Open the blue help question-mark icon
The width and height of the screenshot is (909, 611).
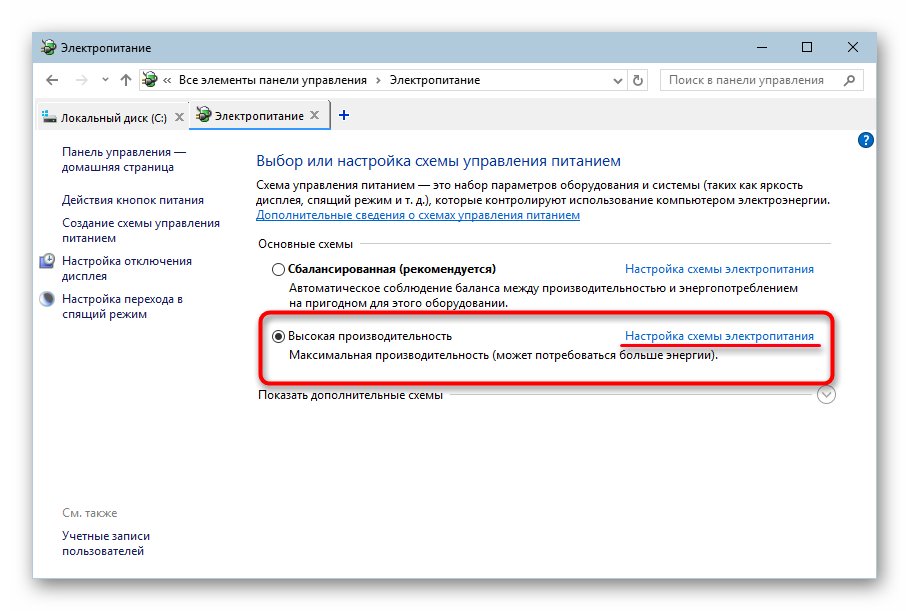point(866,141)
